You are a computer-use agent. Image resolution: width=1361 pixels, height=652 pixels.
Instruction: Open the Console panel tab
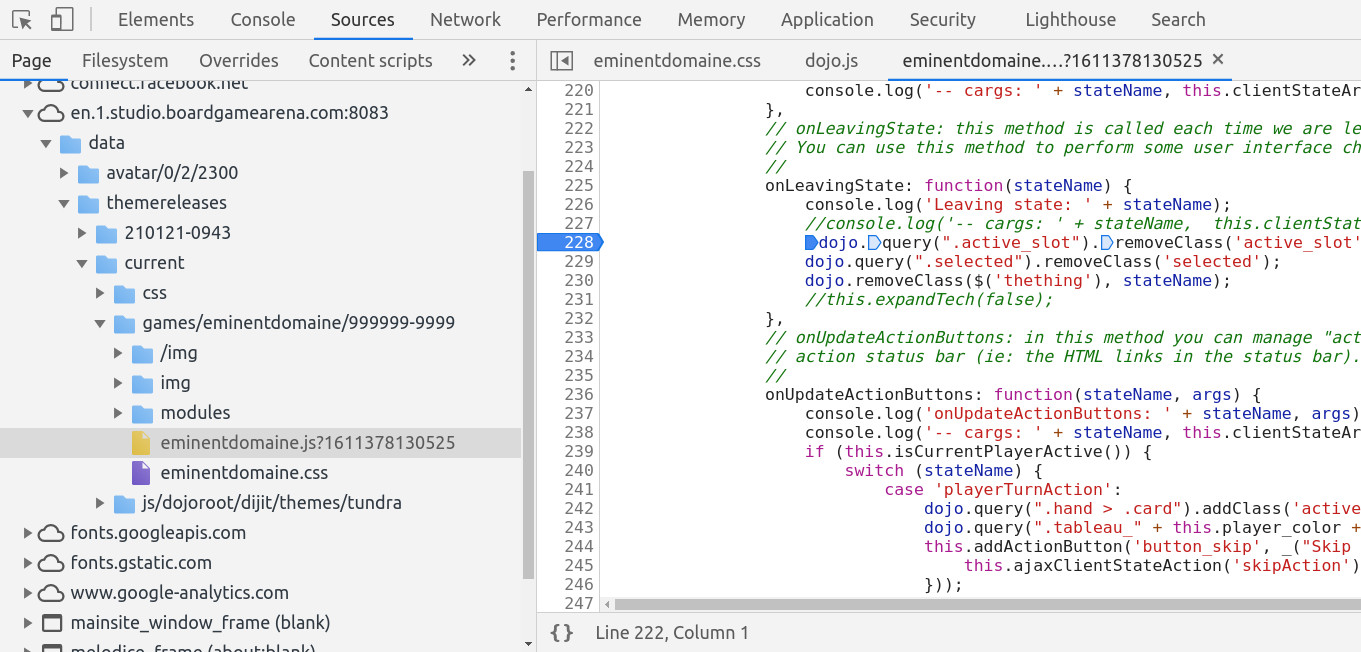[x=262, y=20]
